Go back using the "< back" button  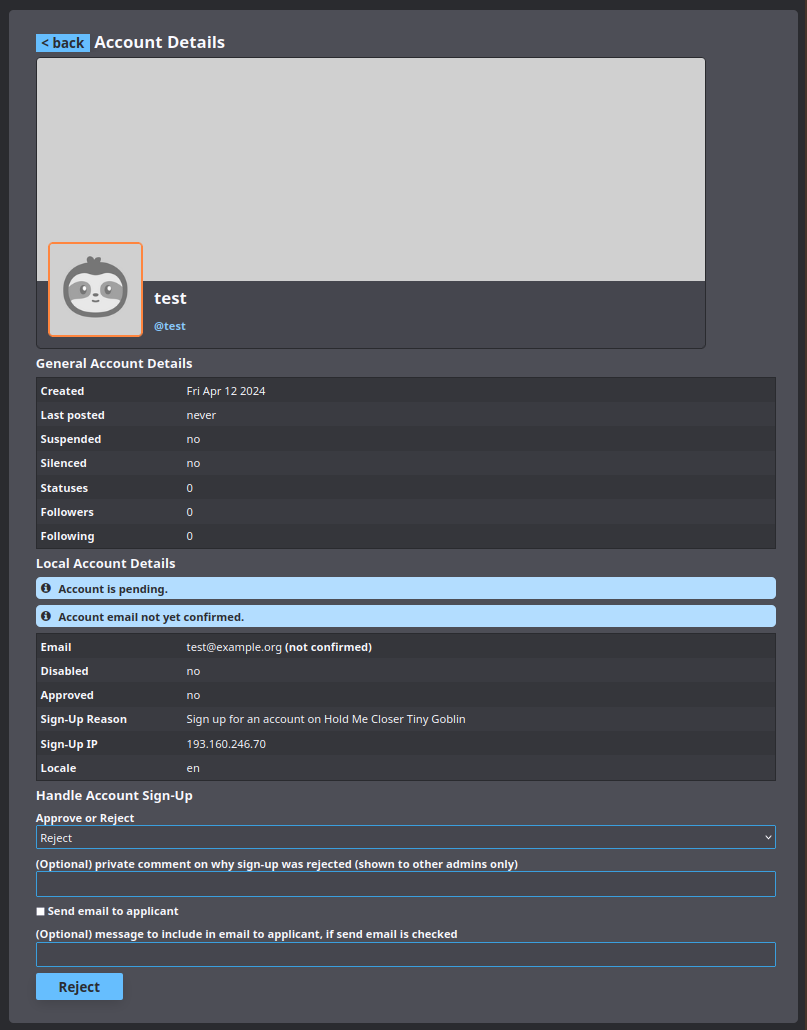pos(63,42)
